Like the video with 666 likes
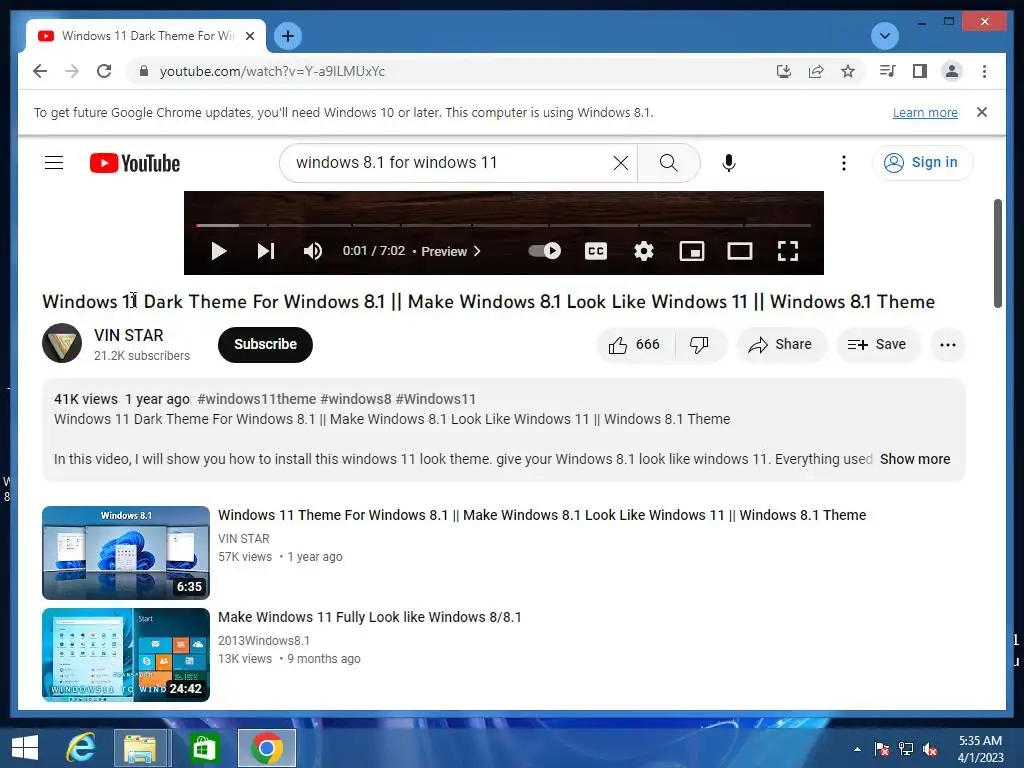Screen dimensions: 1024x768 (634, 345)
